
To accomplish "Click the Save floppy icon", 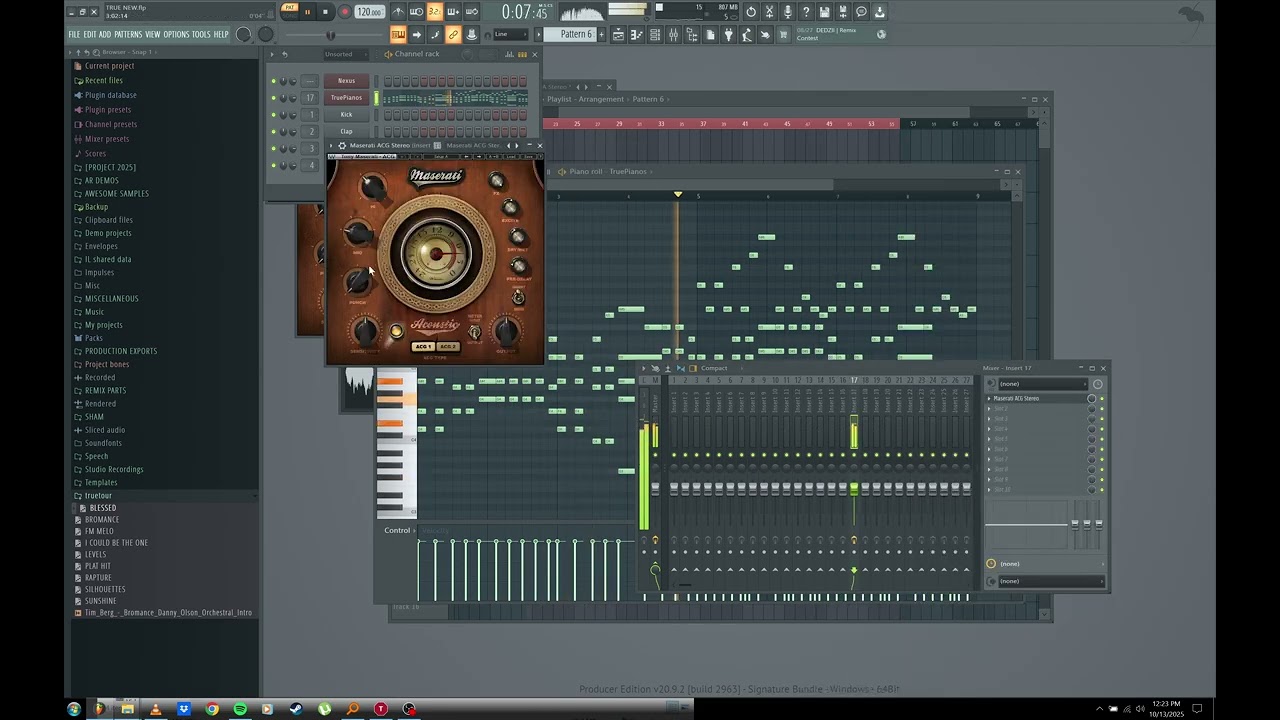I will click(824, 12).
